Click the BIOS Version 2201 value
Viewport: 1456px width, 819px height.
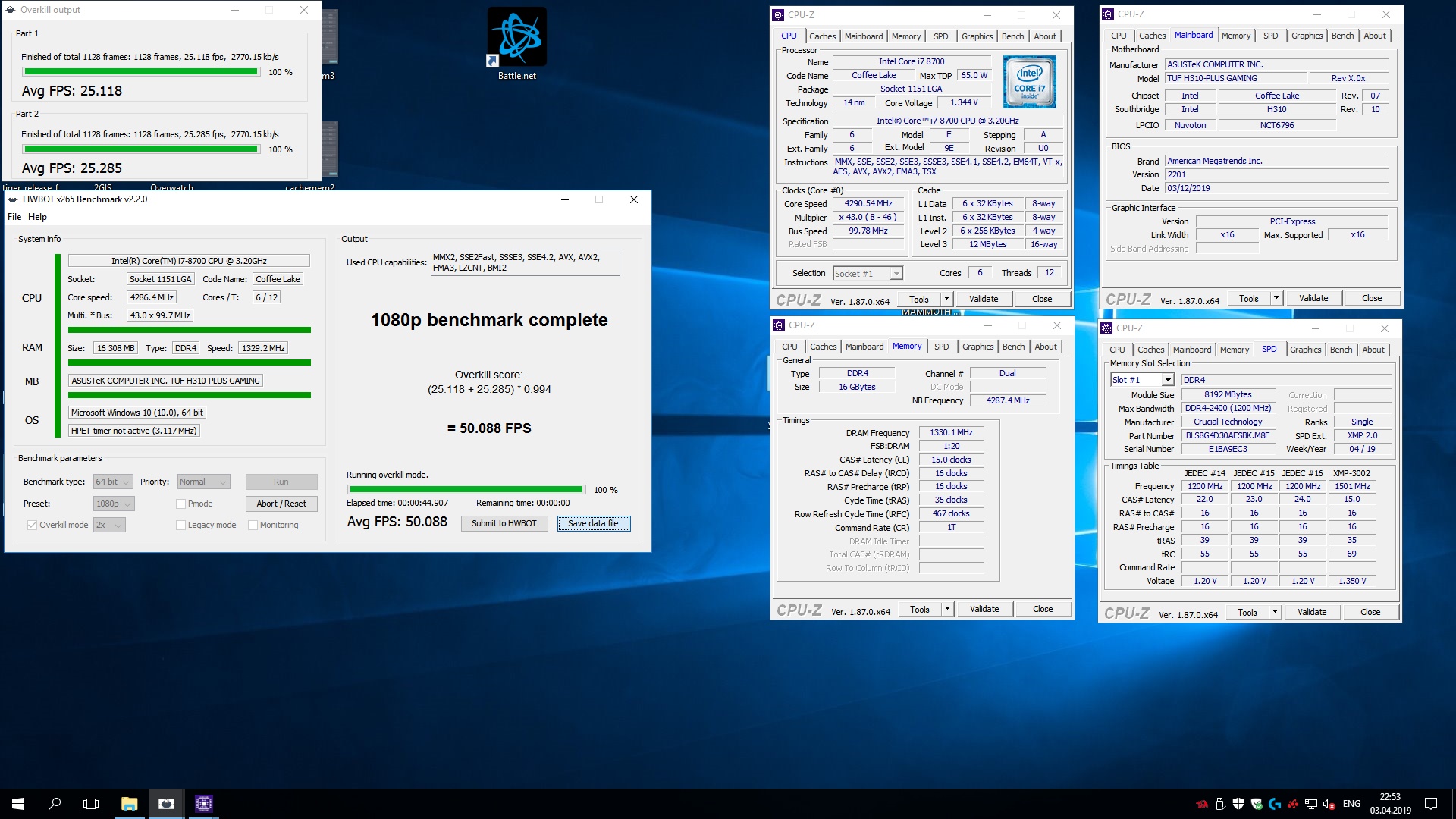1276,174
